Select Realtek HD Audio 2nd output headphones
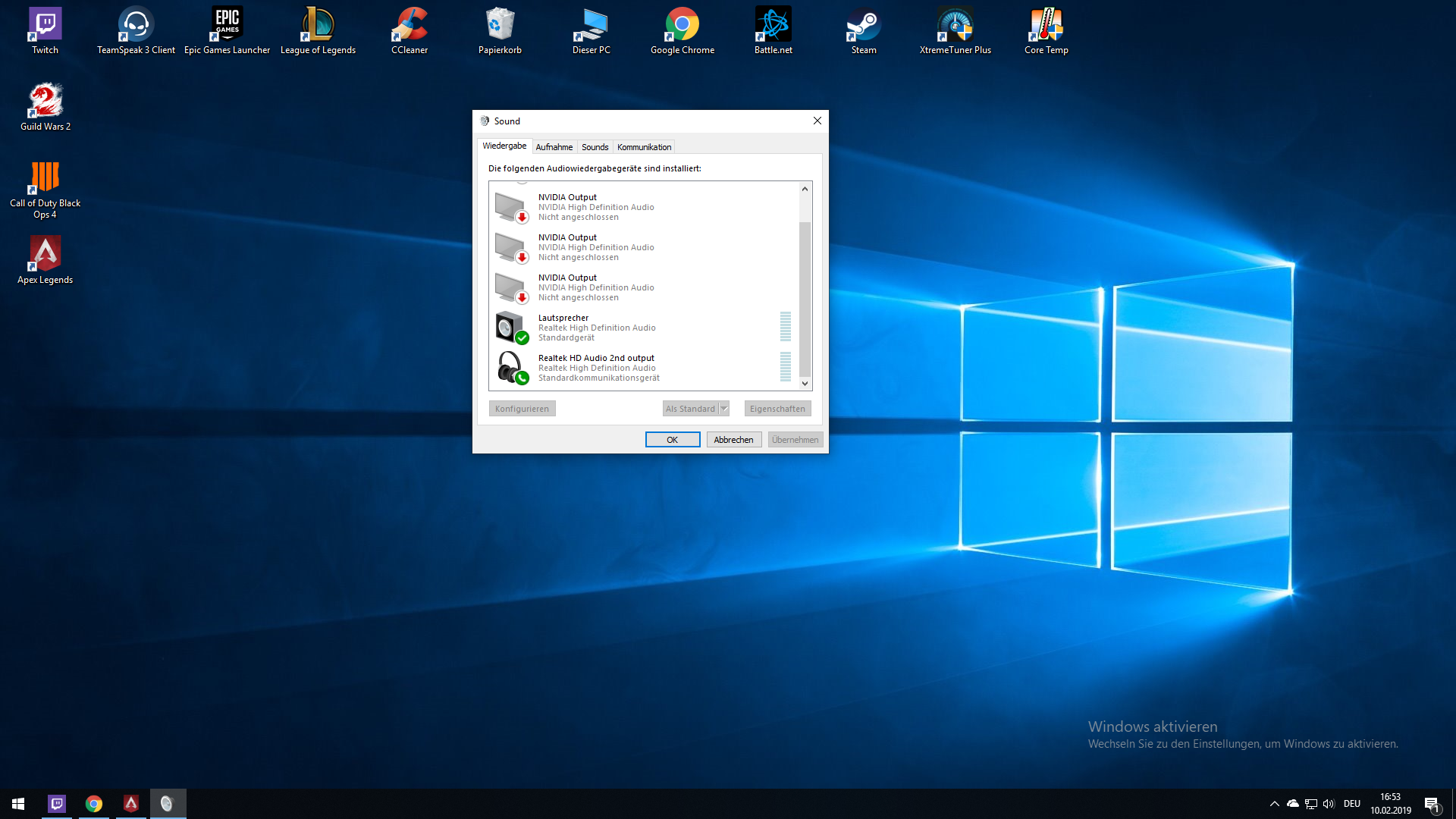 point(596,368)
